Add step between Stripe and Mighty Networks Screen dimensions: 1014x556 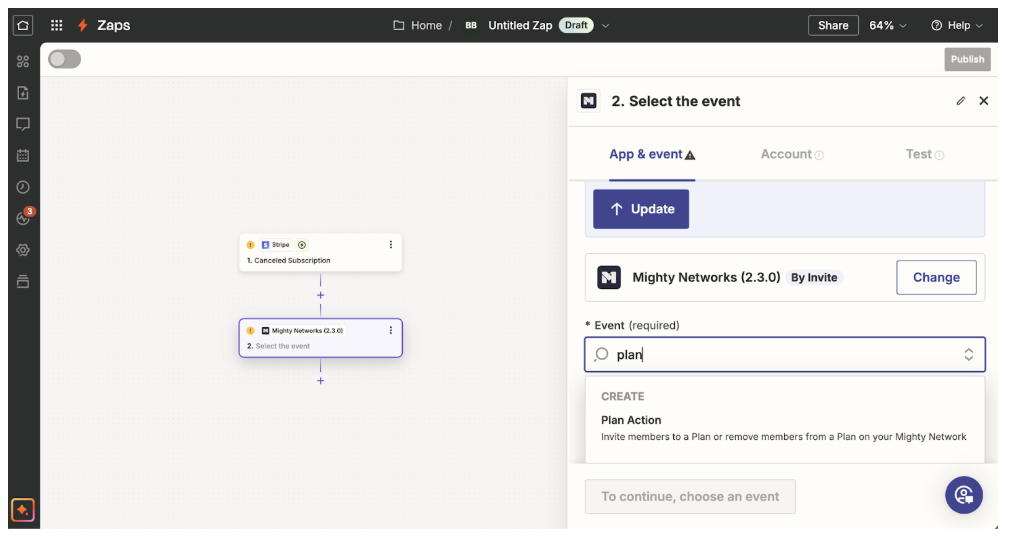point(321,295)
